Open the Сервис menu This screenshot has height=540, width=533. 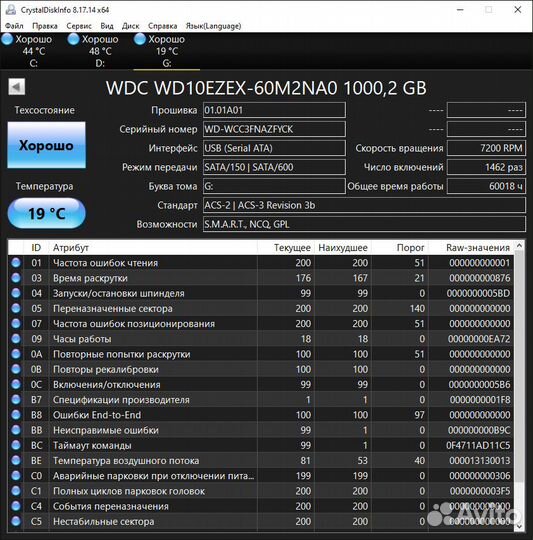point(79,26)
